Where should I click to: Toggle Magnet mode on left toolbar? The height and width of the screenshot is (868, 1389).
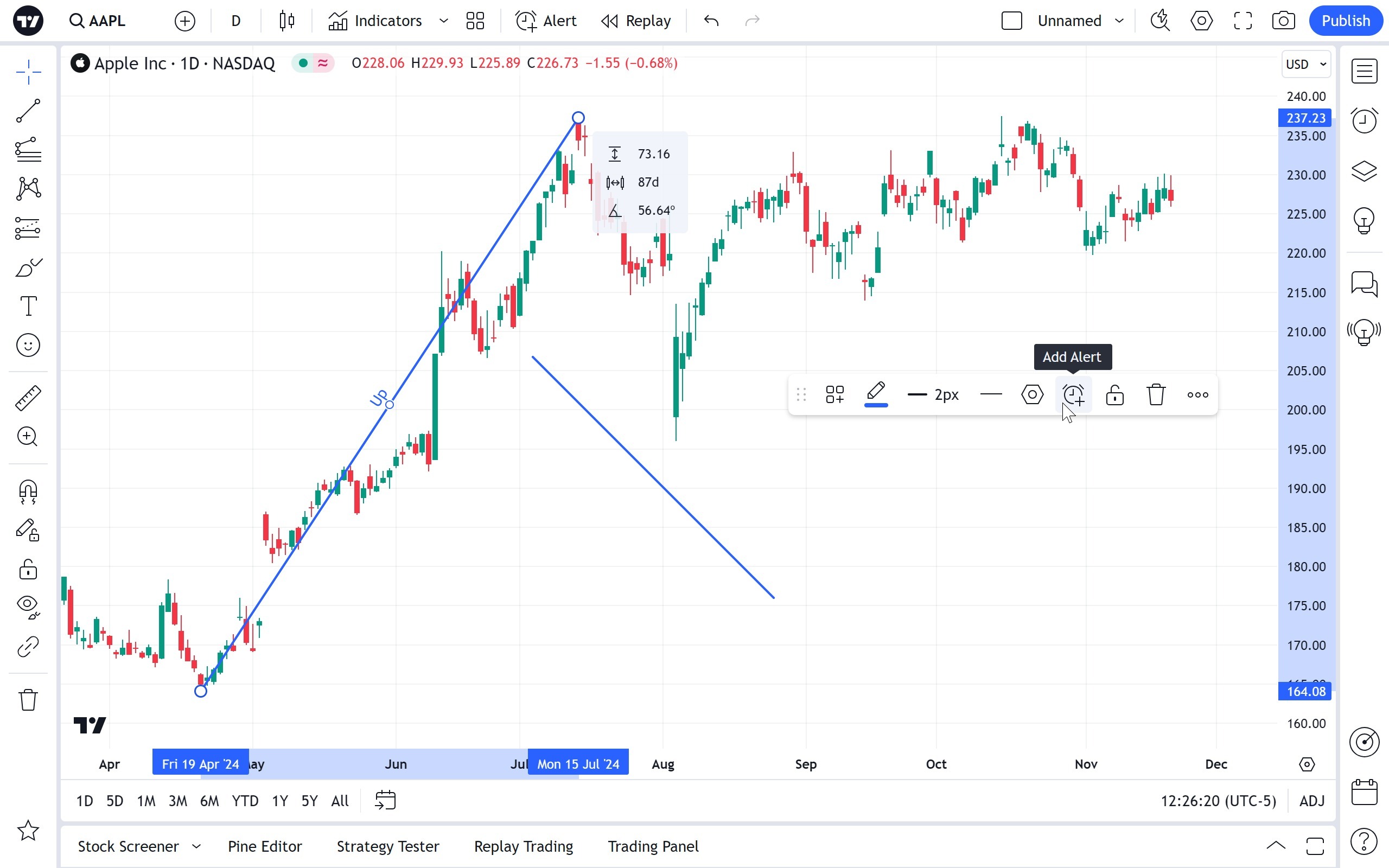(28, 492)
